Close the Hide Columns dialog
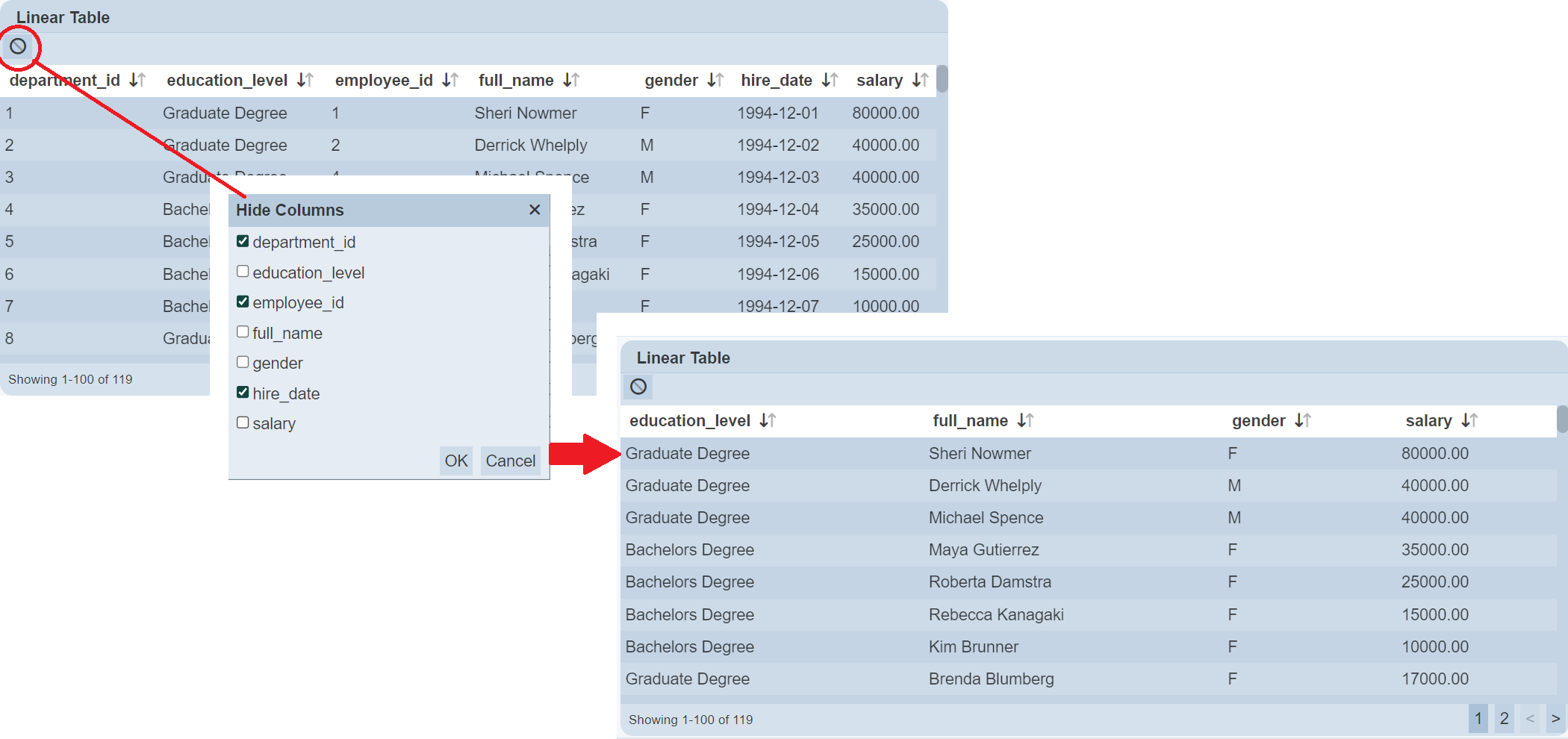This screenshot has width=1568, height=739. (x=535, y=210)
